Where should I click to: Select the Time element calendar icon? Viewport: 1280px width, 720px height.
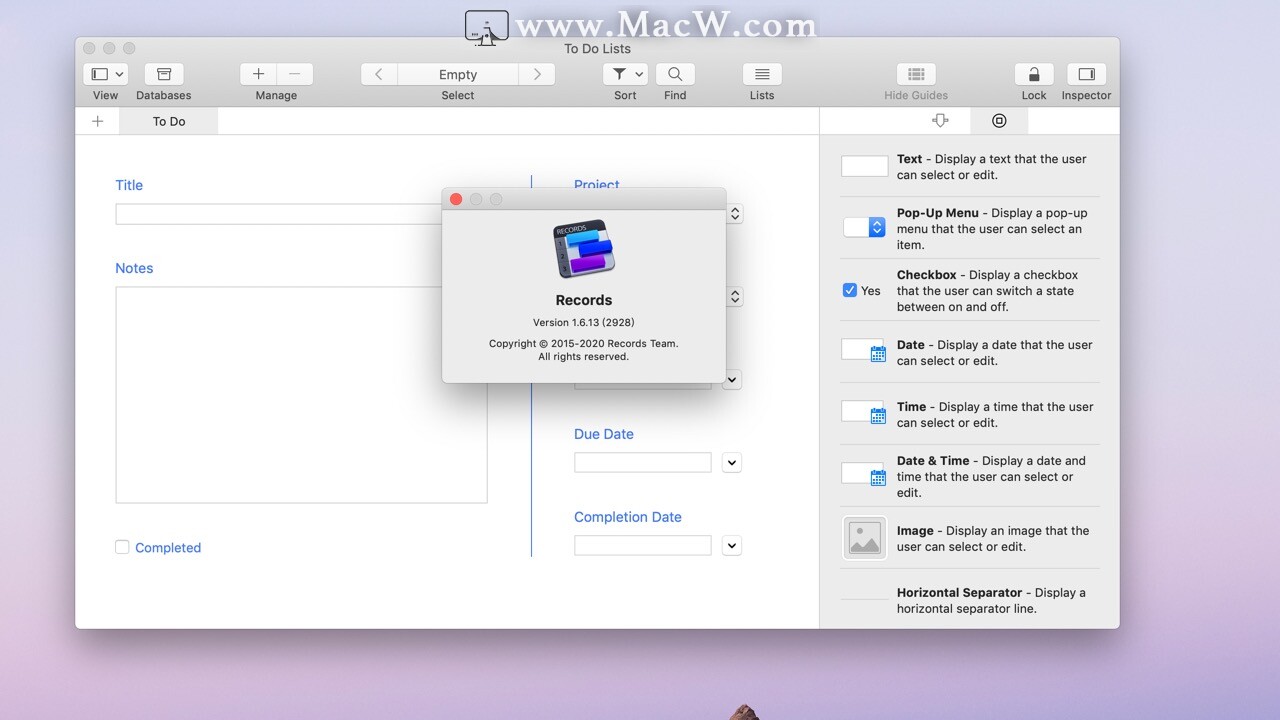coord(878,415)
